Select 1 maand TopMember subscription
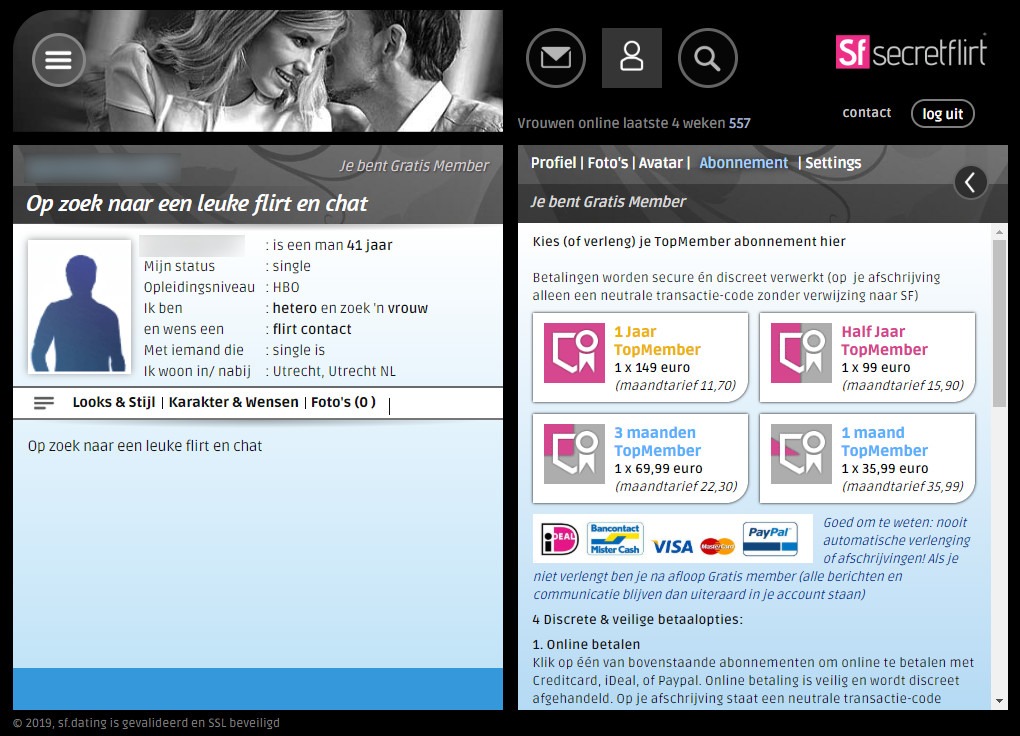Image resolution: width=1020 pixels, height=736 pixels. coord(867,458)
